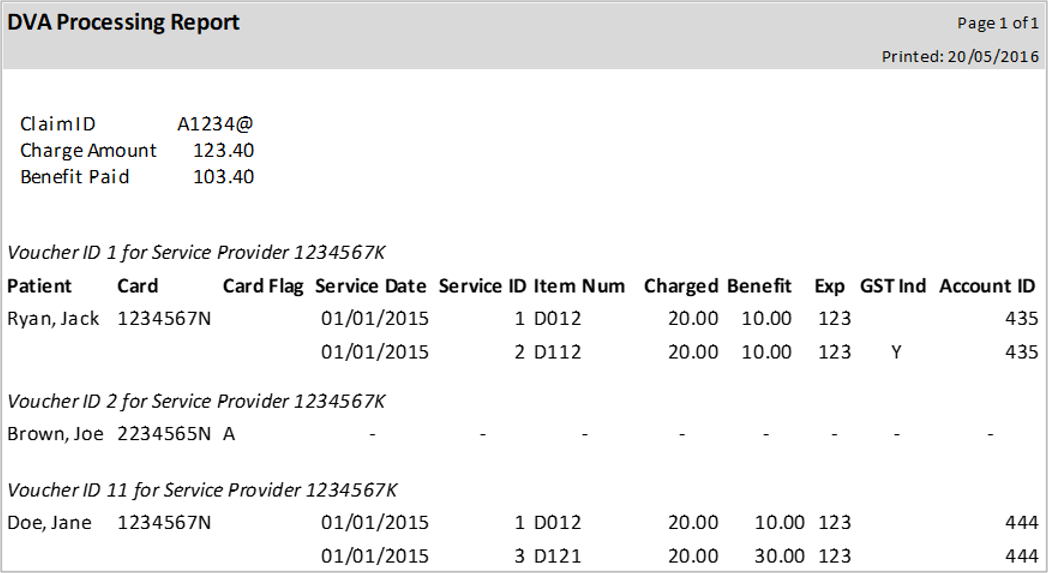1048x573 pixels.
Task: Click the Patient column header
Action: 40,286
